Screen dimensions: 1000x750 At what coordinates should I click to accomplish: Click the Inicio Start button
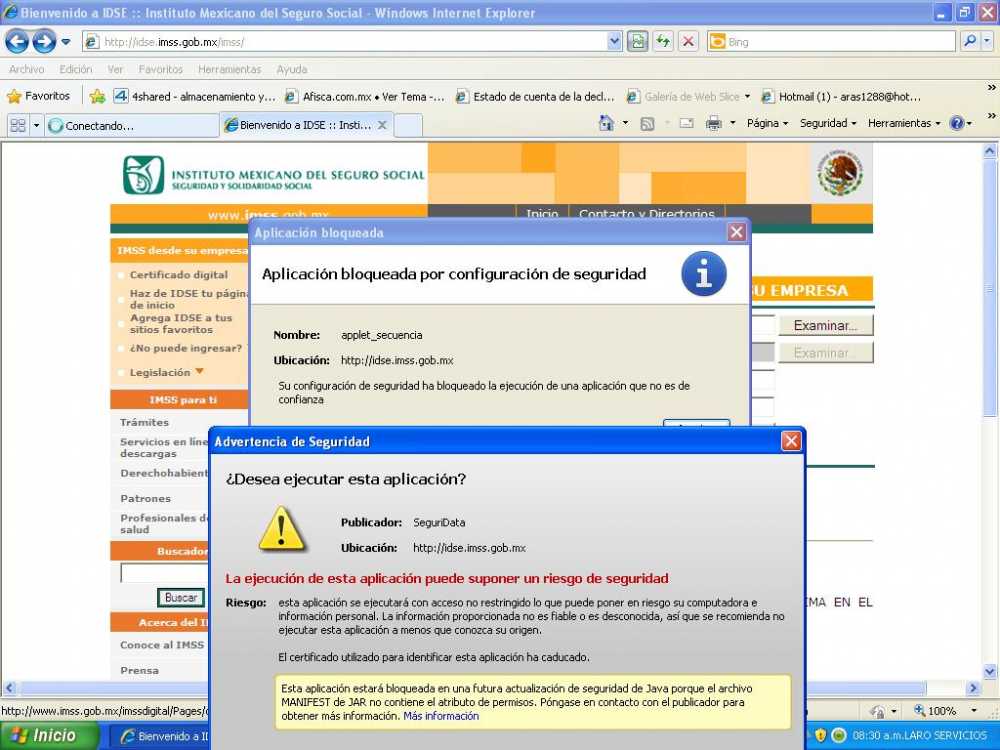pyautogui.click(x=48, y=735)
